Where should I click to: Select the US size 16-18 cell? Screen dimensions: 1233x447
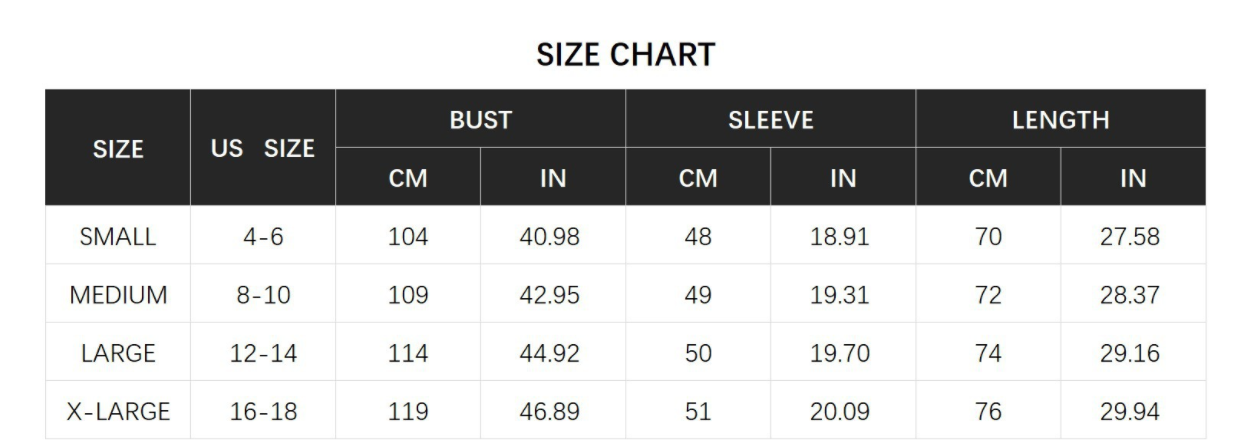(x=263, y=411)
